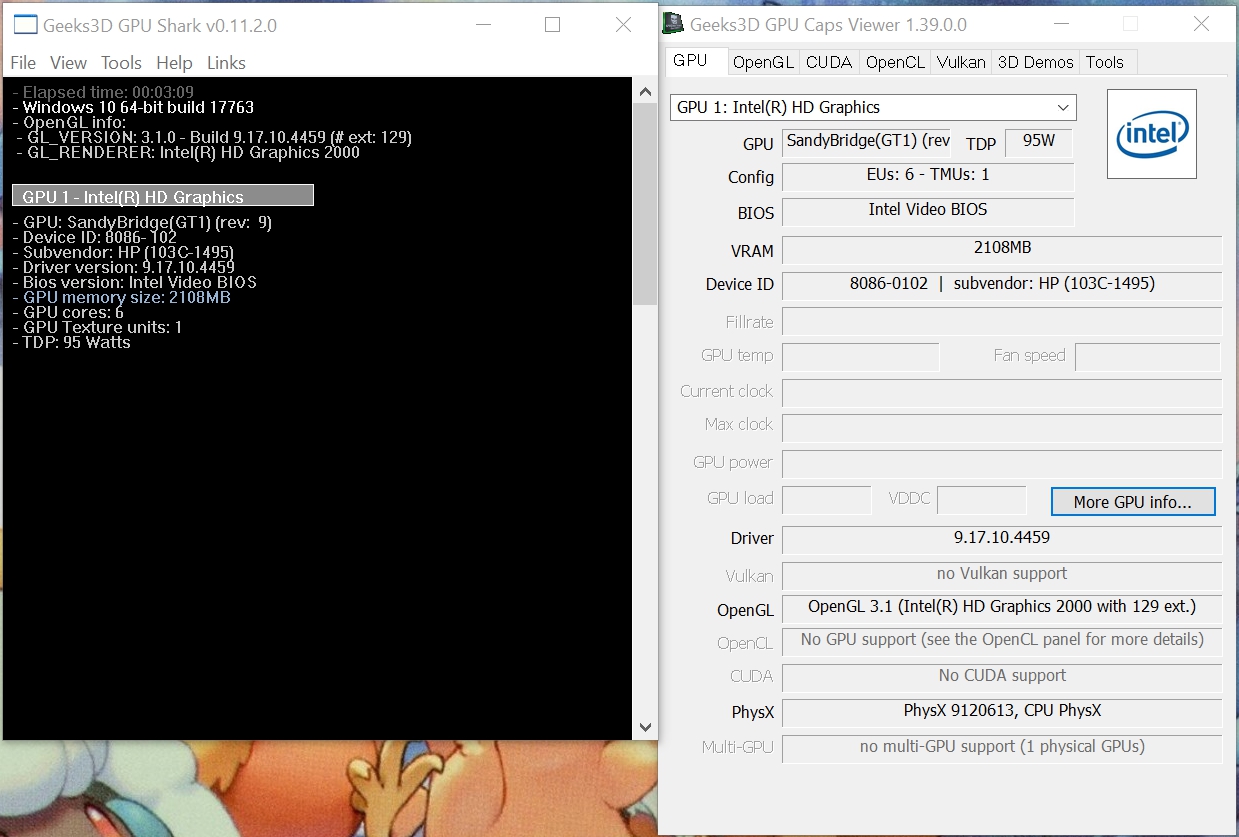Click the Driver version line in GPU Shark

pos(123,268)
